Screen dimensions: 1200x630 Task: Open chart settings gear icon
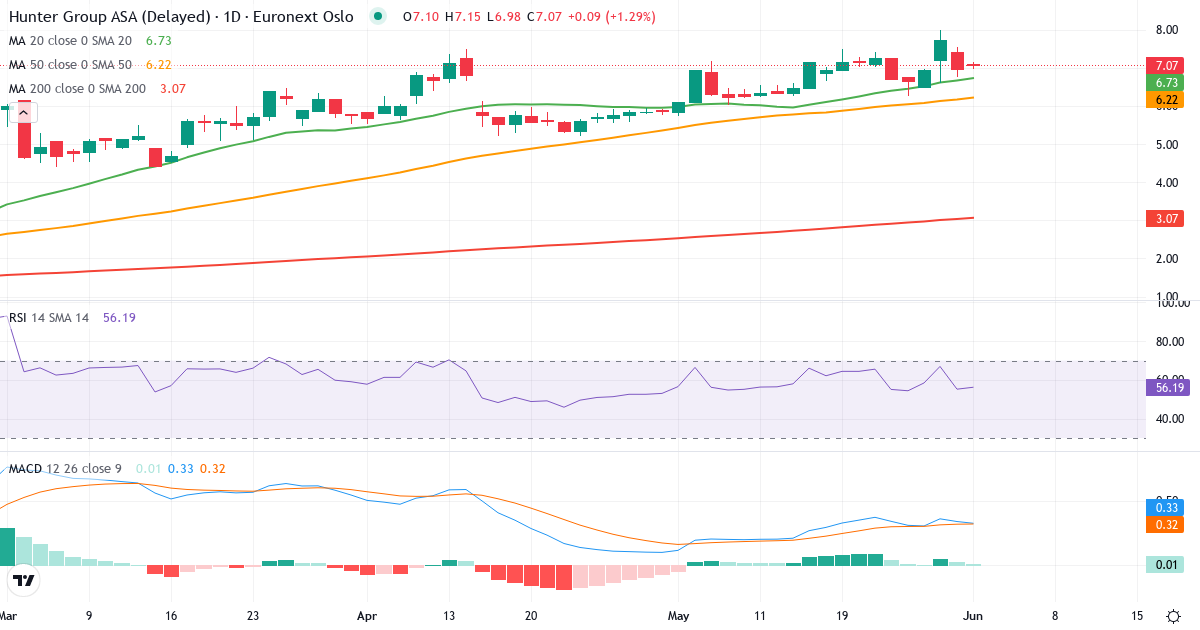[x=1172, y=615]
